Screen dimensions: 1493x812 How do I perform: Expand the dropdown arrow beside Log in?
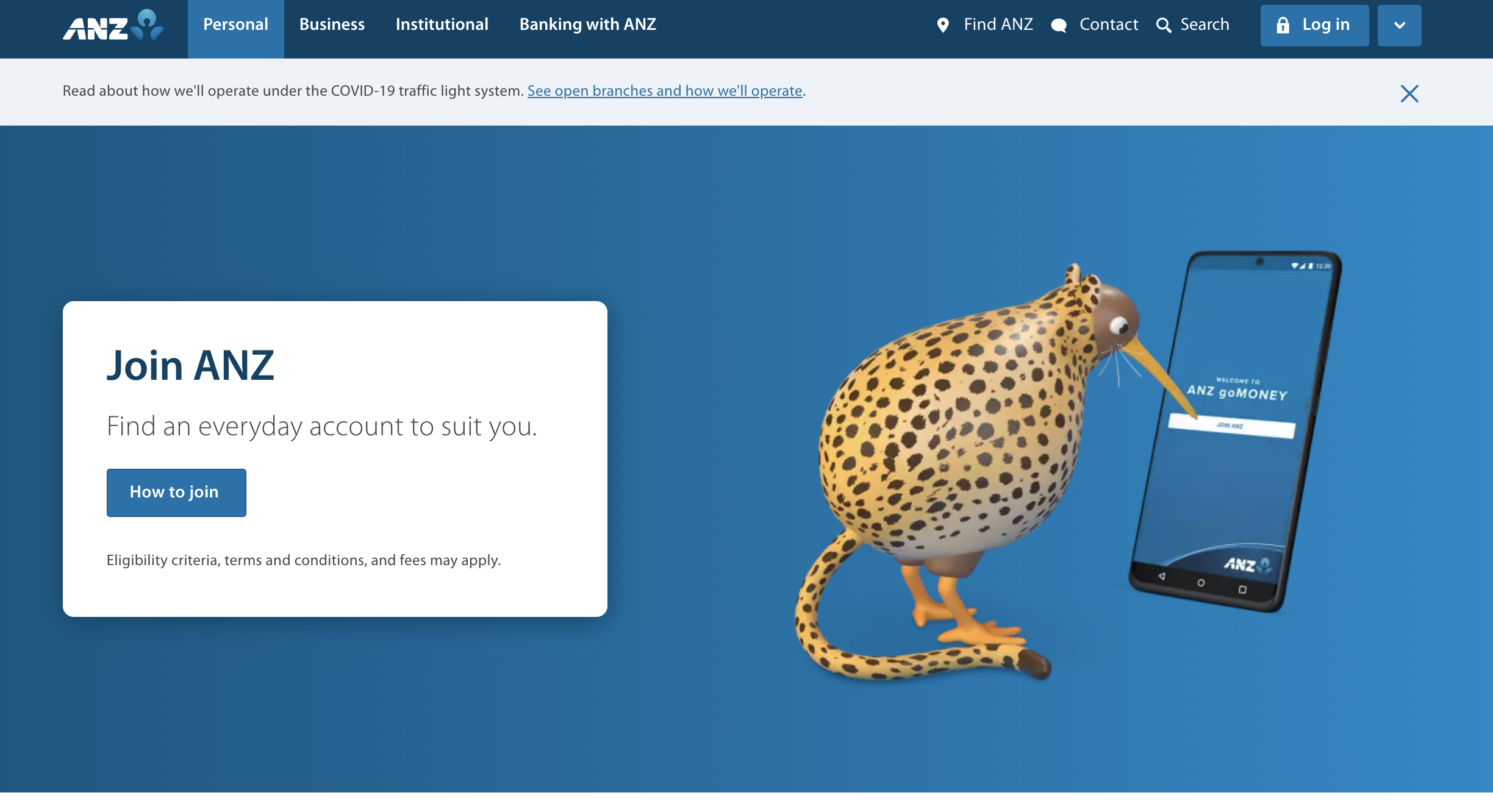(x=1399, y=25)
